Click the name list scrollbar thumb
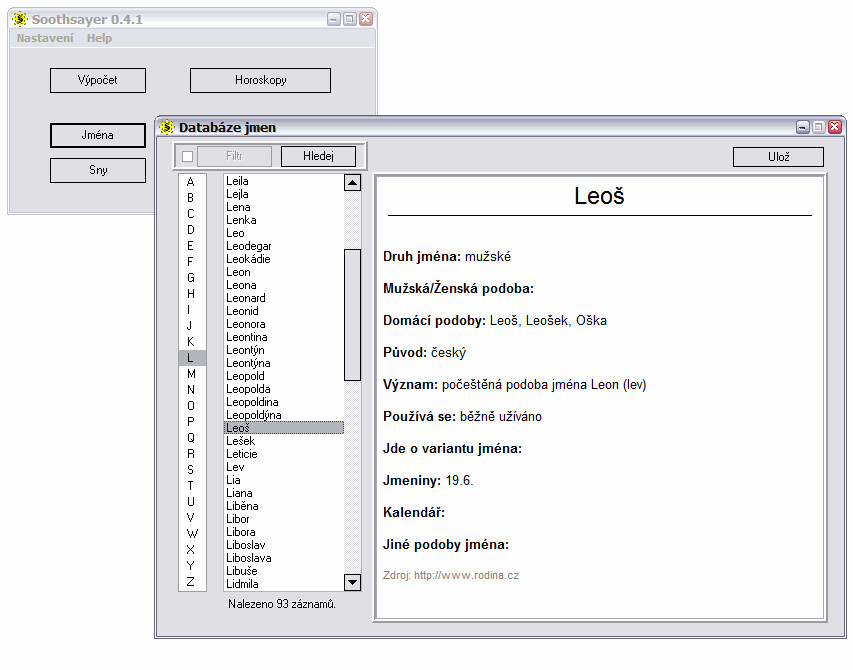Viewport: 853px width, 670px height. click(x=353, y=315)
